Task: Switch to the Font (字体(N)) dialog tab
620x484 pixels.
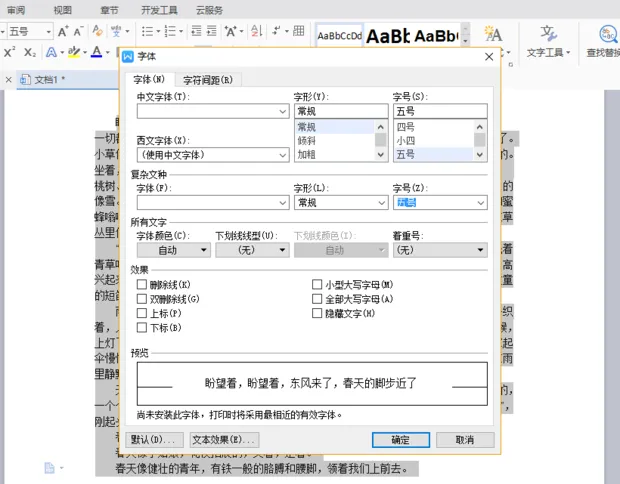Action: point(149,79)
